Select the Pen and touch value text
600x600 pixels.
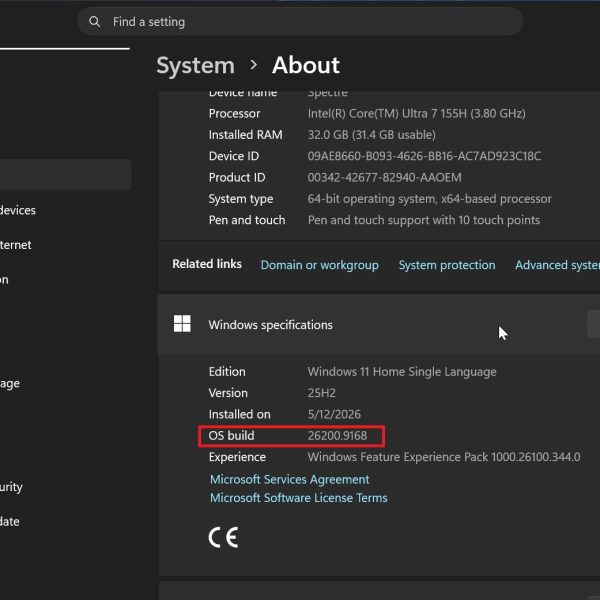click(x=424, y=220)
